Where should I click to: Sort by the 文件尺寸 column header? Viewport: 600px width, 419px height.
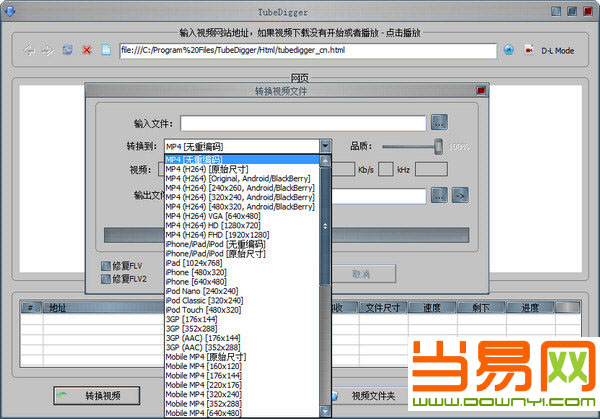point(383,307)
